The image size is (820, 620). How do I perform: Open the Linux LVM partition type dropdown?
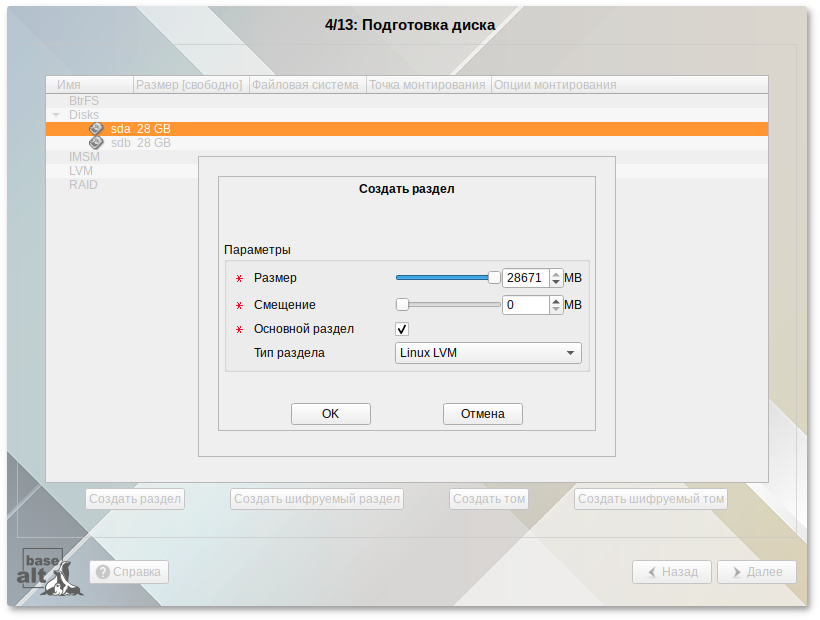pyautogui.click(x=569, y=352)
